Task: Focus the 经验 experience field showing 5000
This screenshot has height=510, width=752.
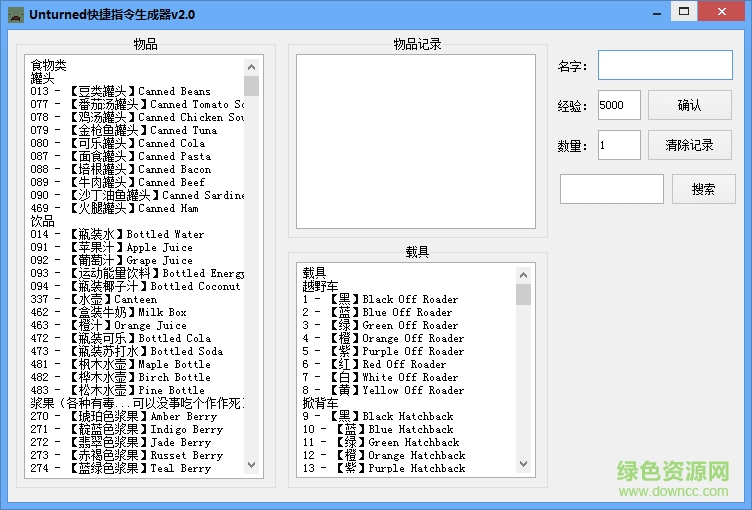Action: [x=619, y=105]
